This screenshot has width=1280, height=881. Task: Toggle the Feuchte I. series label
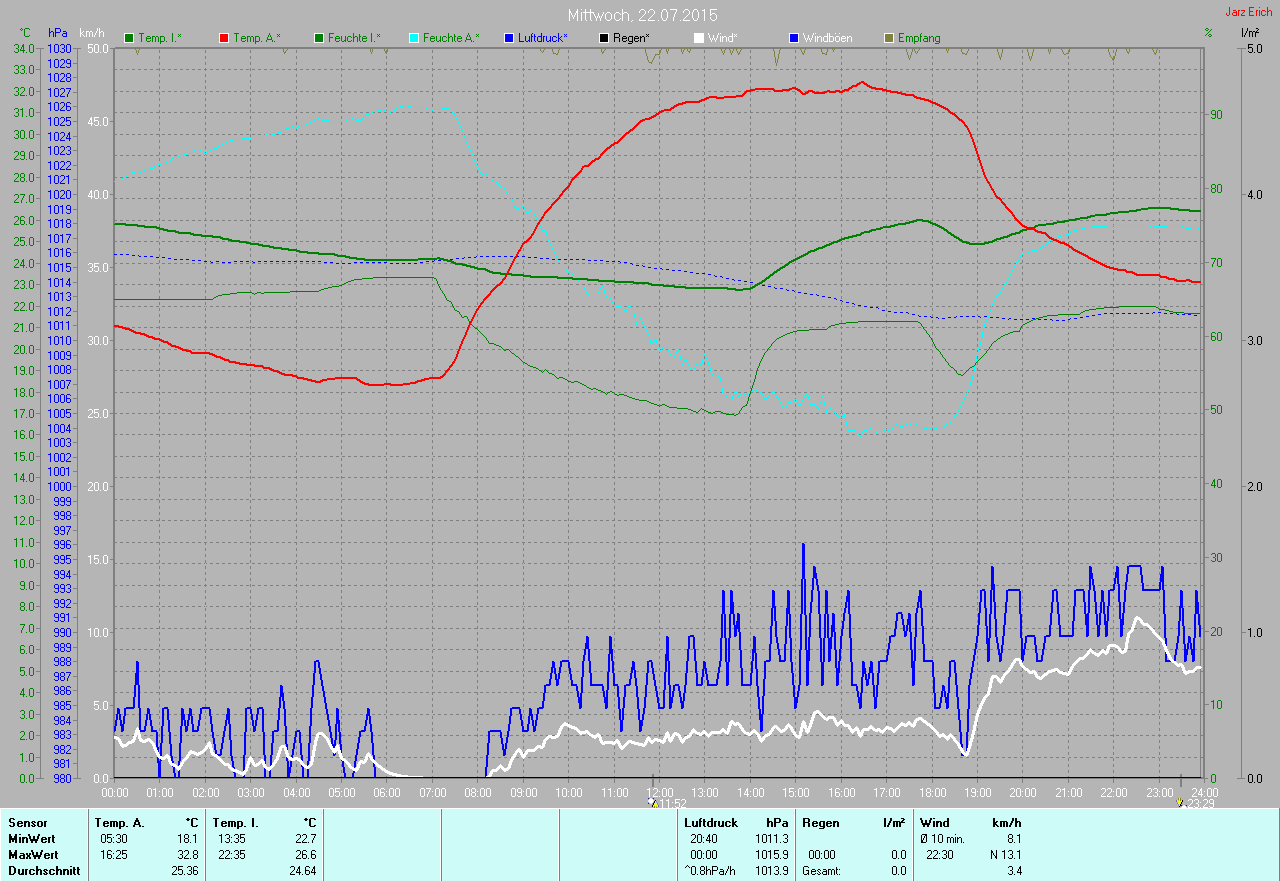354,38
